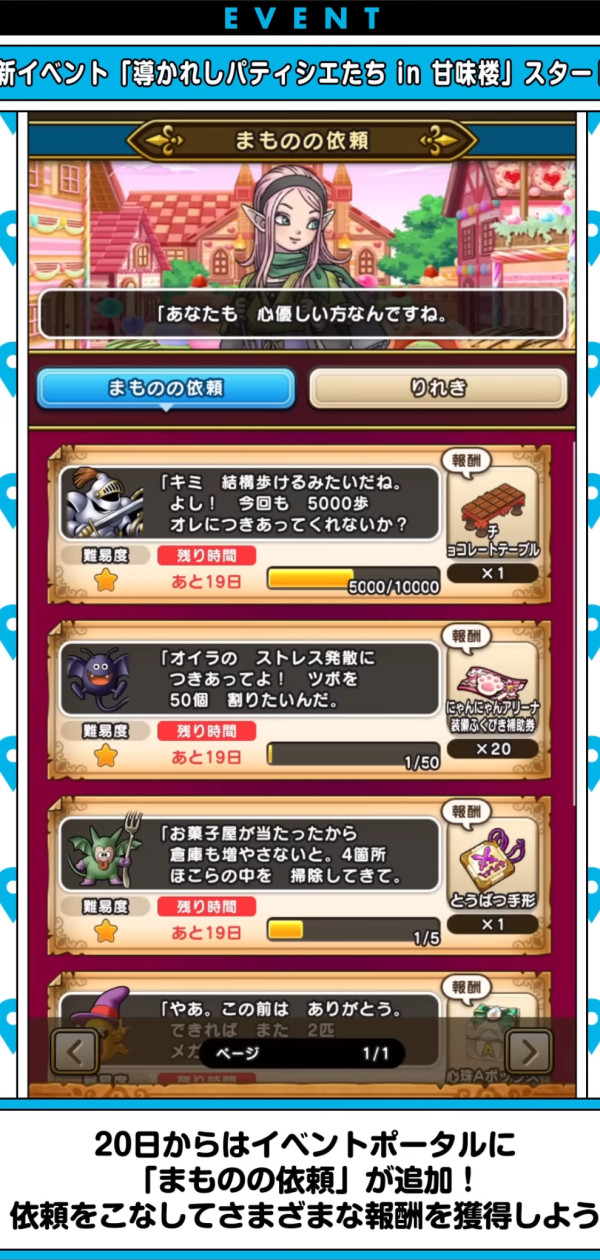The image size is (600, 1260).
Task: Go to previous page with left arrow
Action: (x=74, y=1051)
